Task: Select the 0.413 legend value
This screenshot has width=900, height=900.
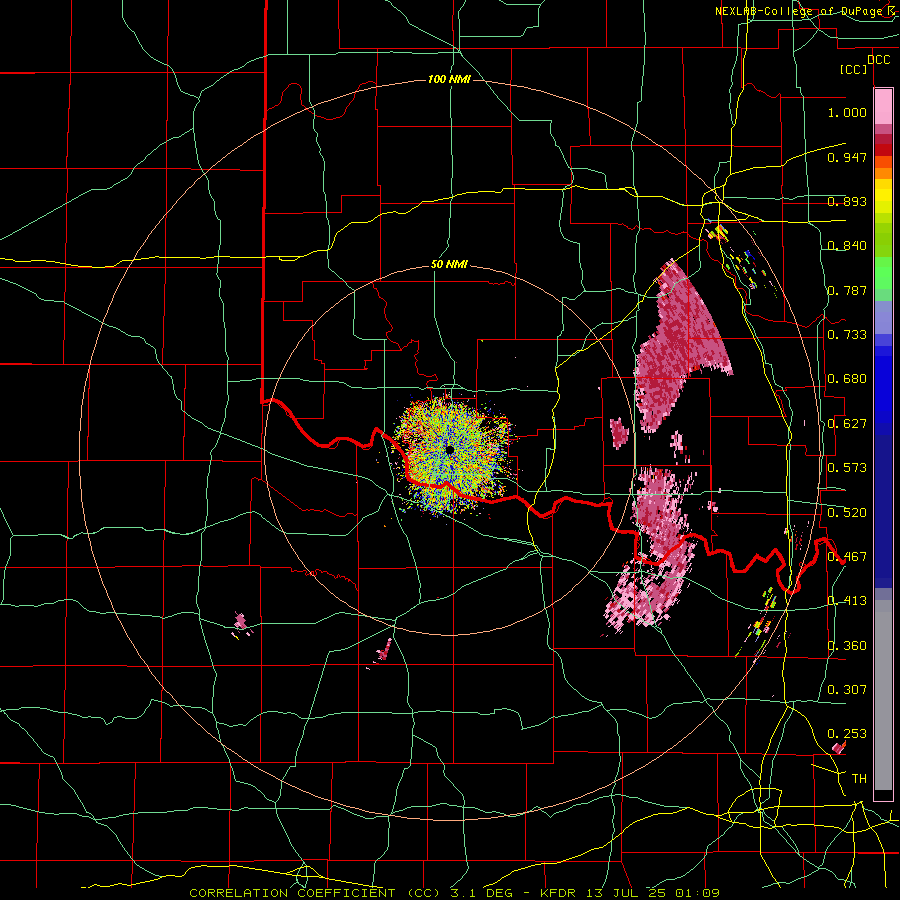Action: (x=847, y=601)
